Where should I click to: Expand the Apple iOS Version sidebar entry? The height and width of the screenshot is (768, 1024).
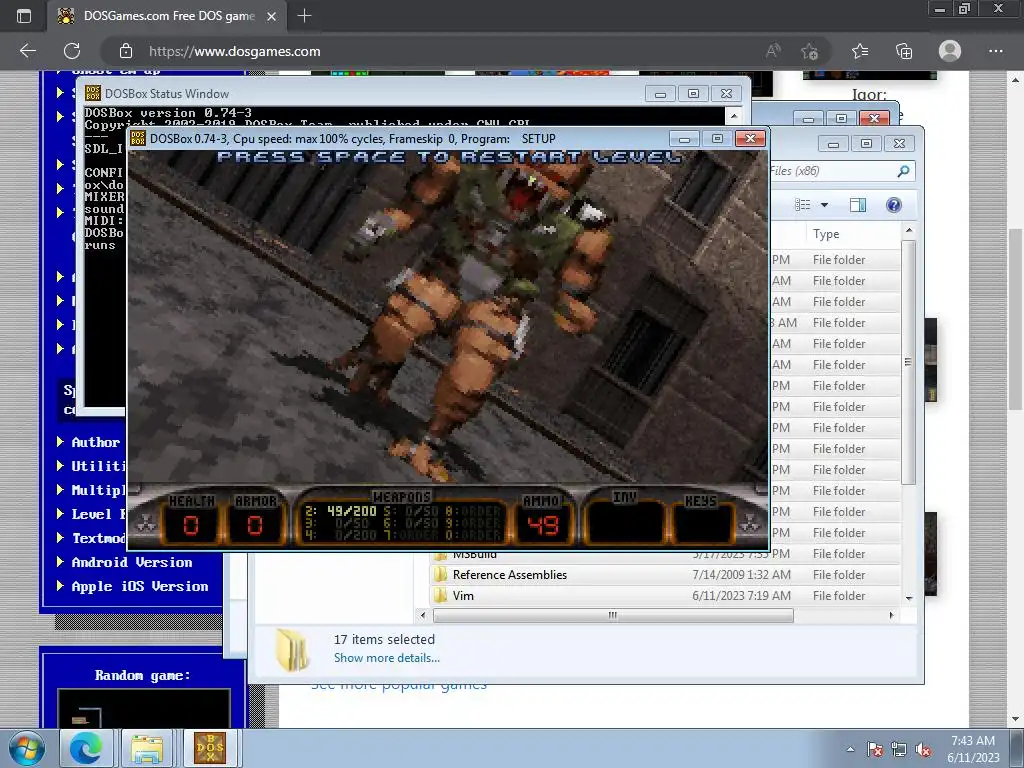tap(60, 586)
